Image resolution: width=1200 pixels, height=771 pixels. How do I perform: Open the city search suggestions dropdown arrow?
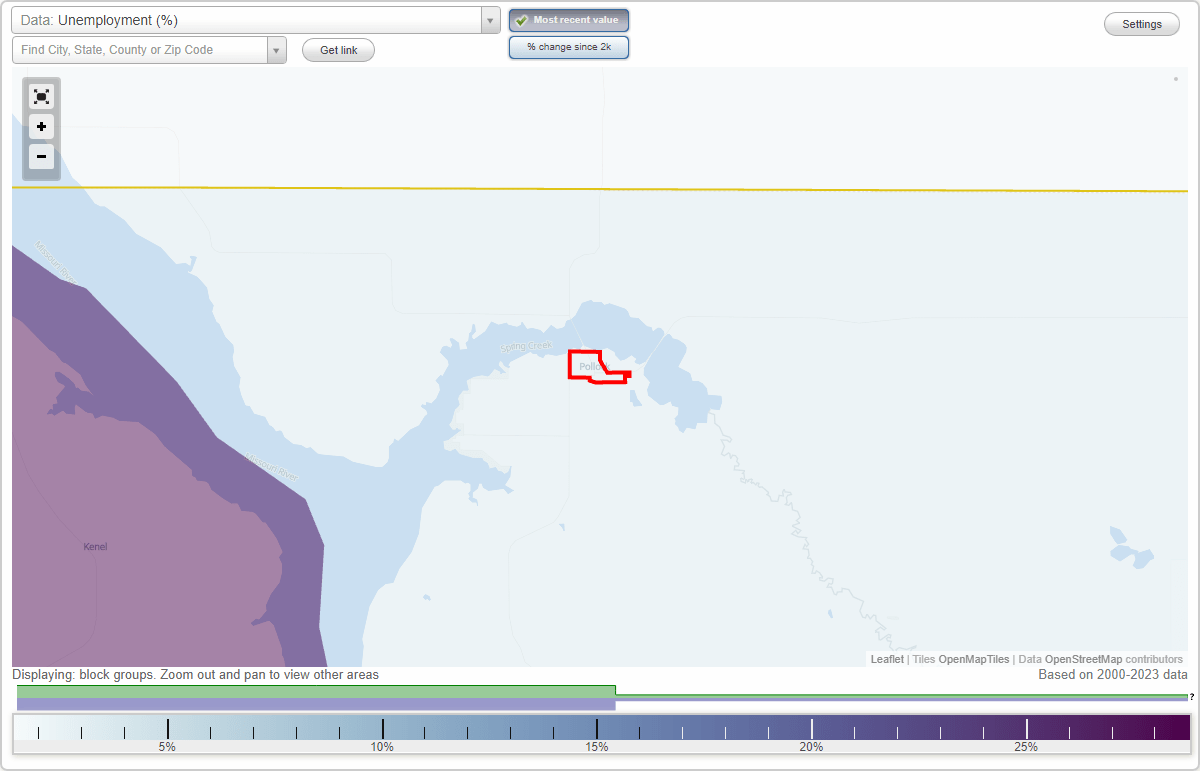pyautogui.click(x=277, y=49)
